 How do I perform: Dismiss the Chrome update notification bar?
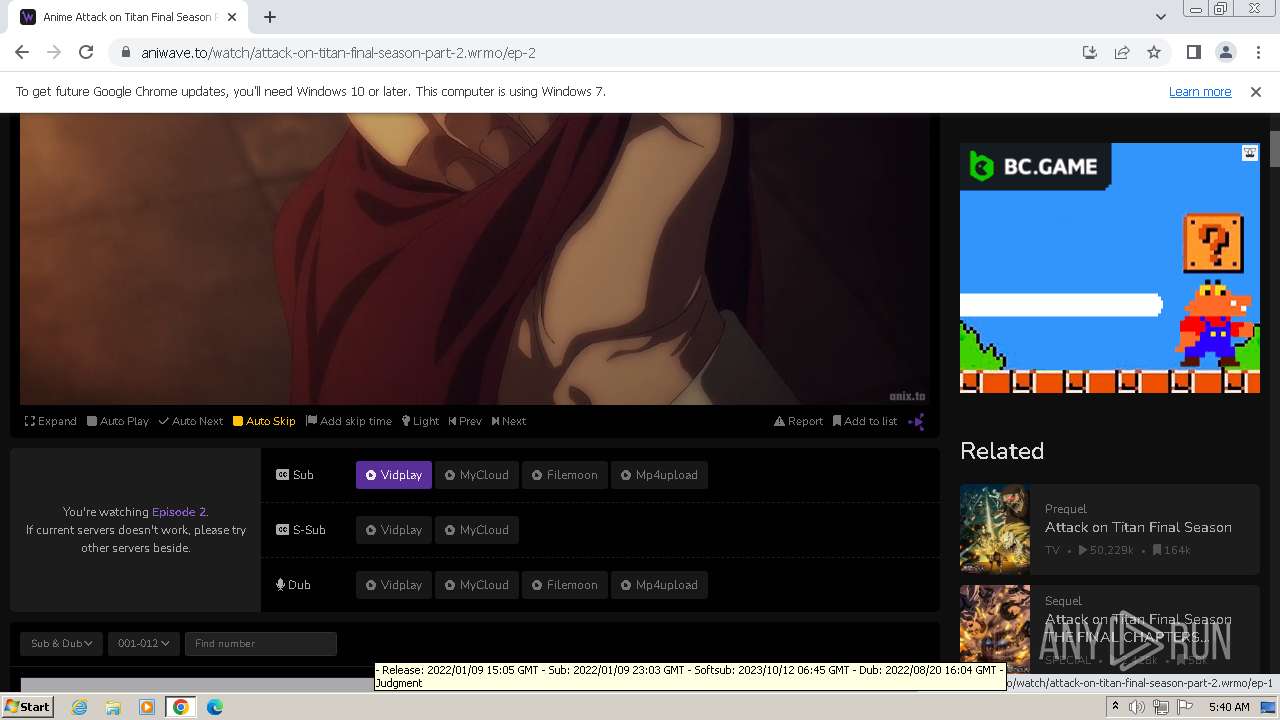tap(1256, 91)
